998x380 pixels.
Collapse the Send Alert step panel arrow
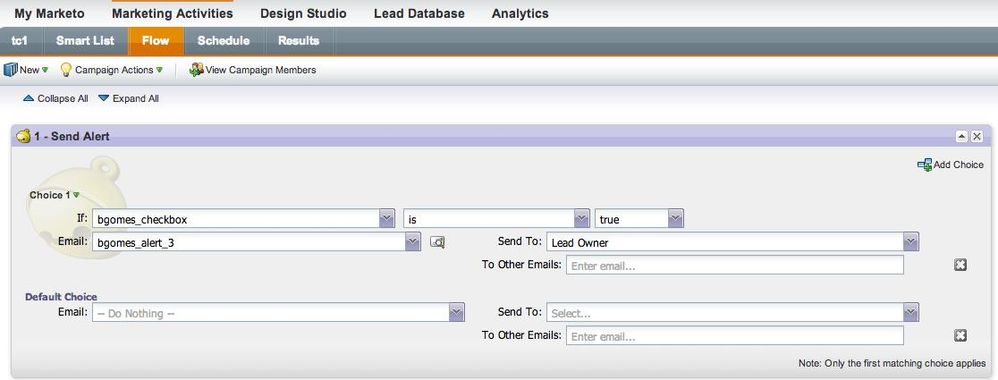[x=962, y=136]
